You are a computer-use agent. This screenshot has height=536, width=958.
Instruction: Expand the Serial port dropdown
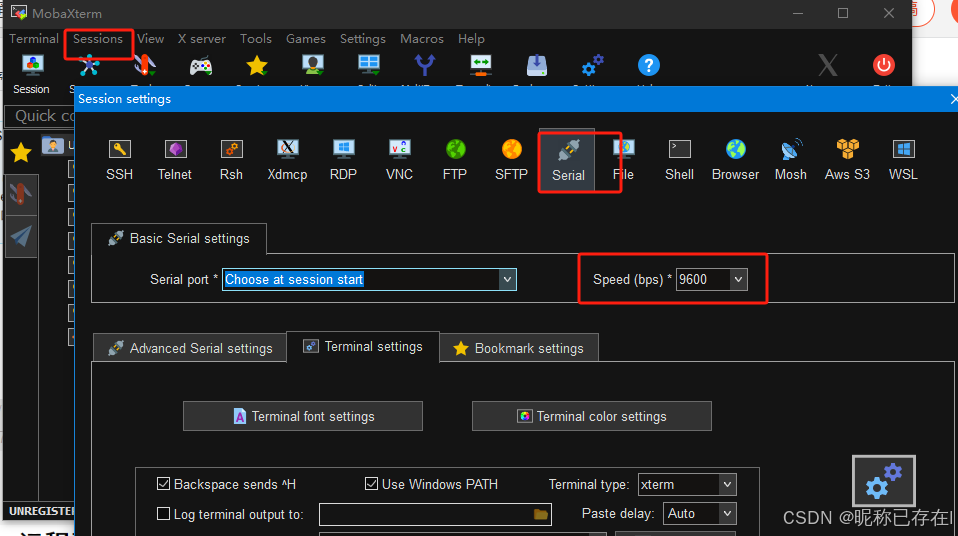pos(507,279)
